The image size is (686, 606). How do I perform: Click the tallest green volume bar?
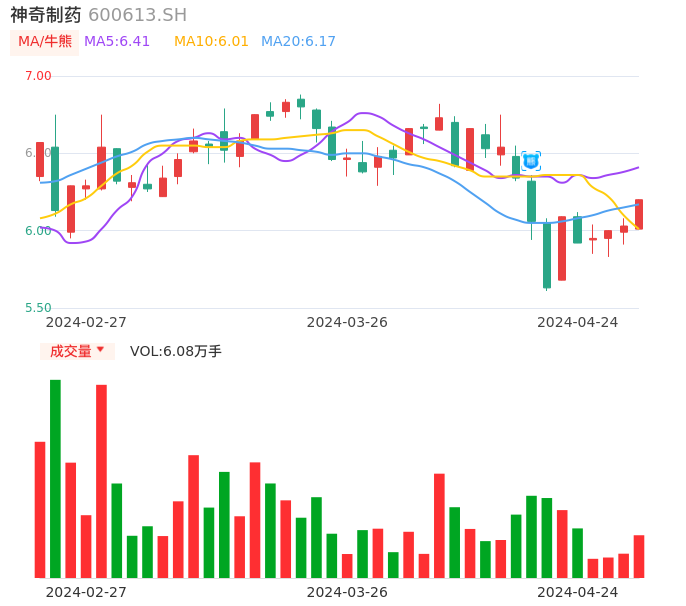click(x=56, y=478)
